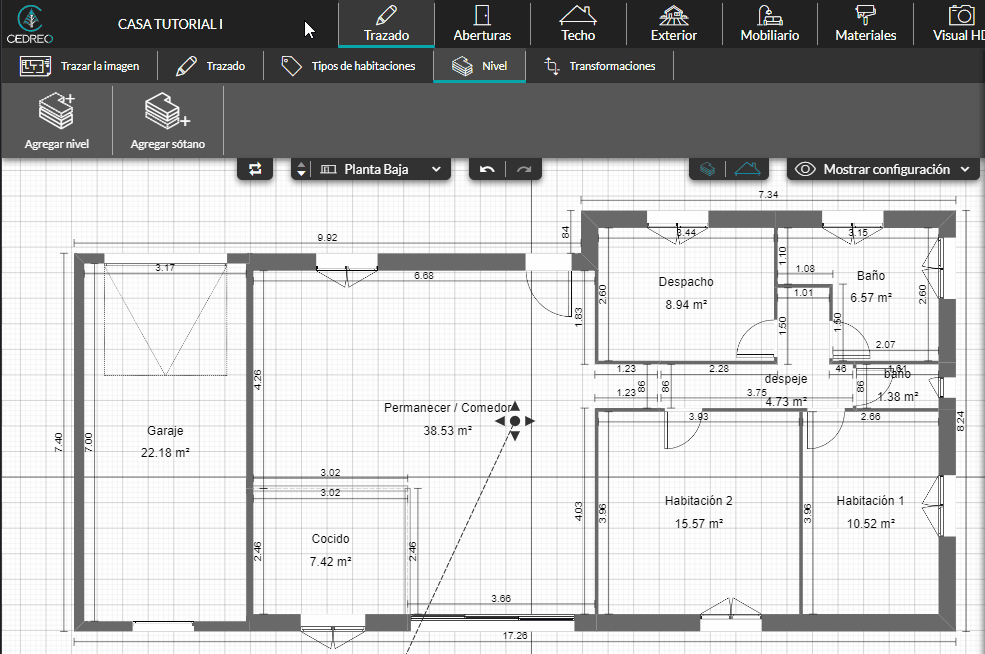The width and height of the screenshot is (985, 654).
Task: Toggle the roof view icon
Action: click(748, 169)
